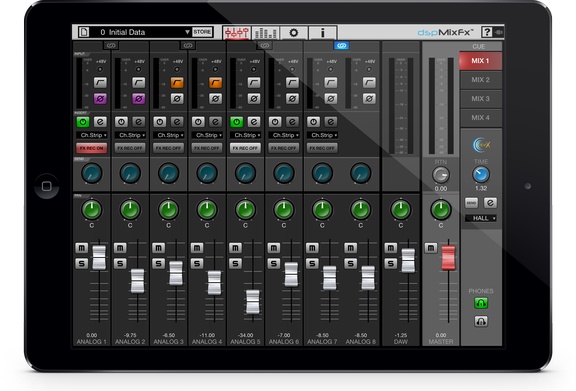Toggle stereo link for channels 5 and 6
The height and width of the screenshot is (391, 576).
pos(264,46)
